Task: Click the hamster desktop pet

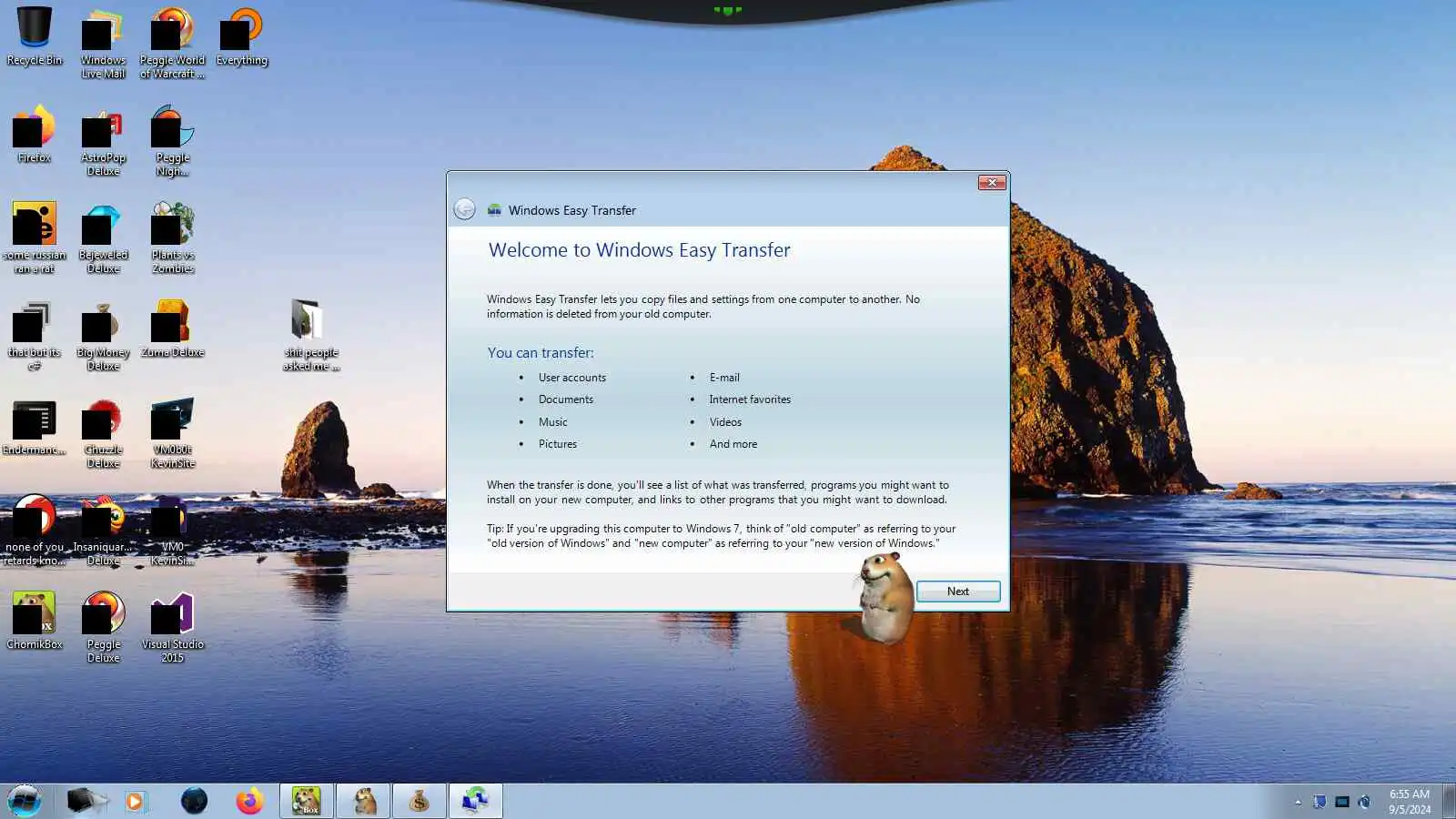Action: (x=885, y=597)
